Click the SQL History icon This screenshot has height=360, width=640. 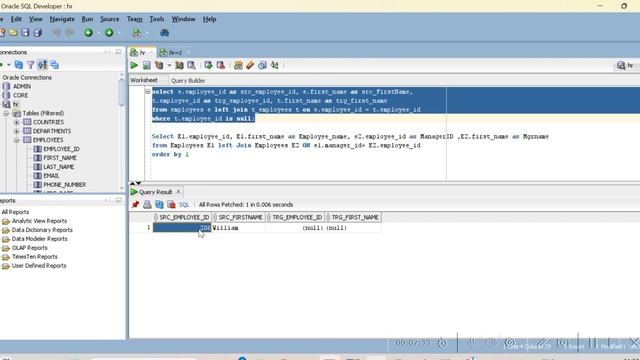pos(262,65)
